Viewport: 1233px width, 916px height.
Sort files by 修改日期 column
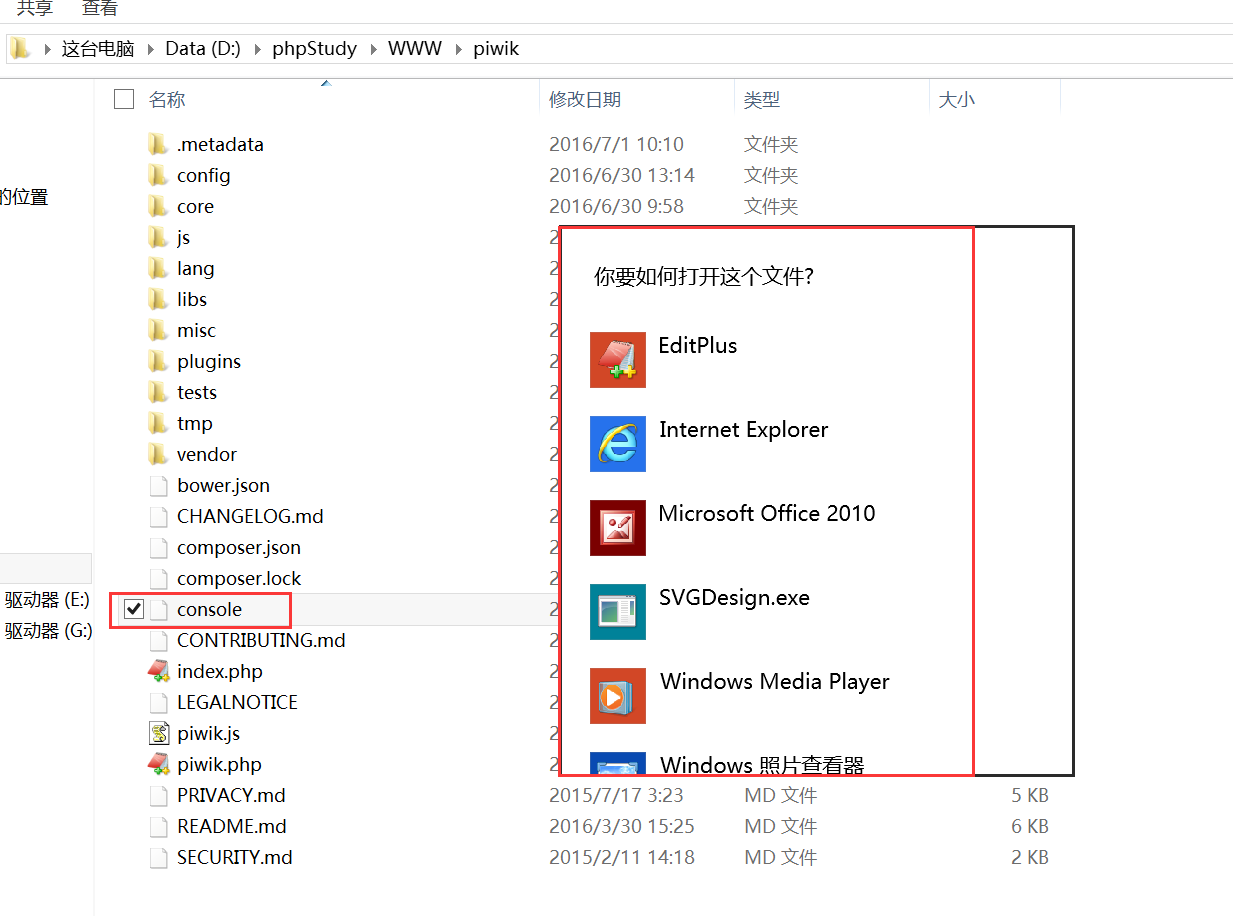(585, 99)
